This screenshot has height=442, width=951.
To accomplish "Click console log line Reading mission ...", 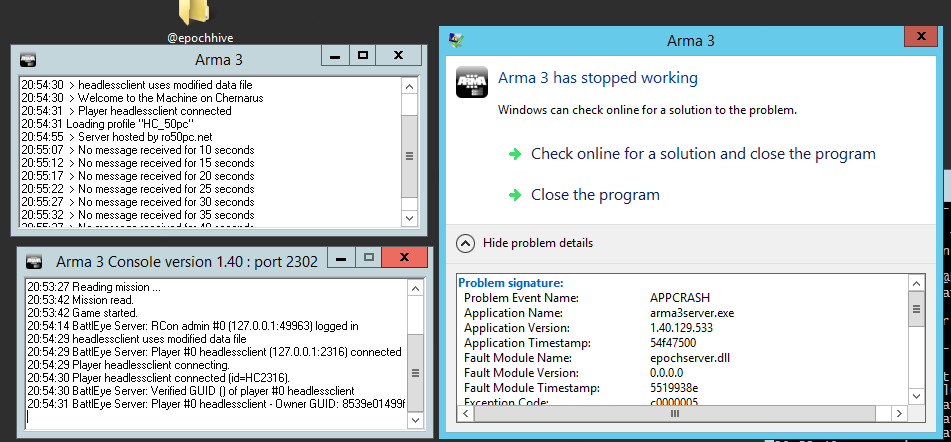I will click(x=94, y=287).
